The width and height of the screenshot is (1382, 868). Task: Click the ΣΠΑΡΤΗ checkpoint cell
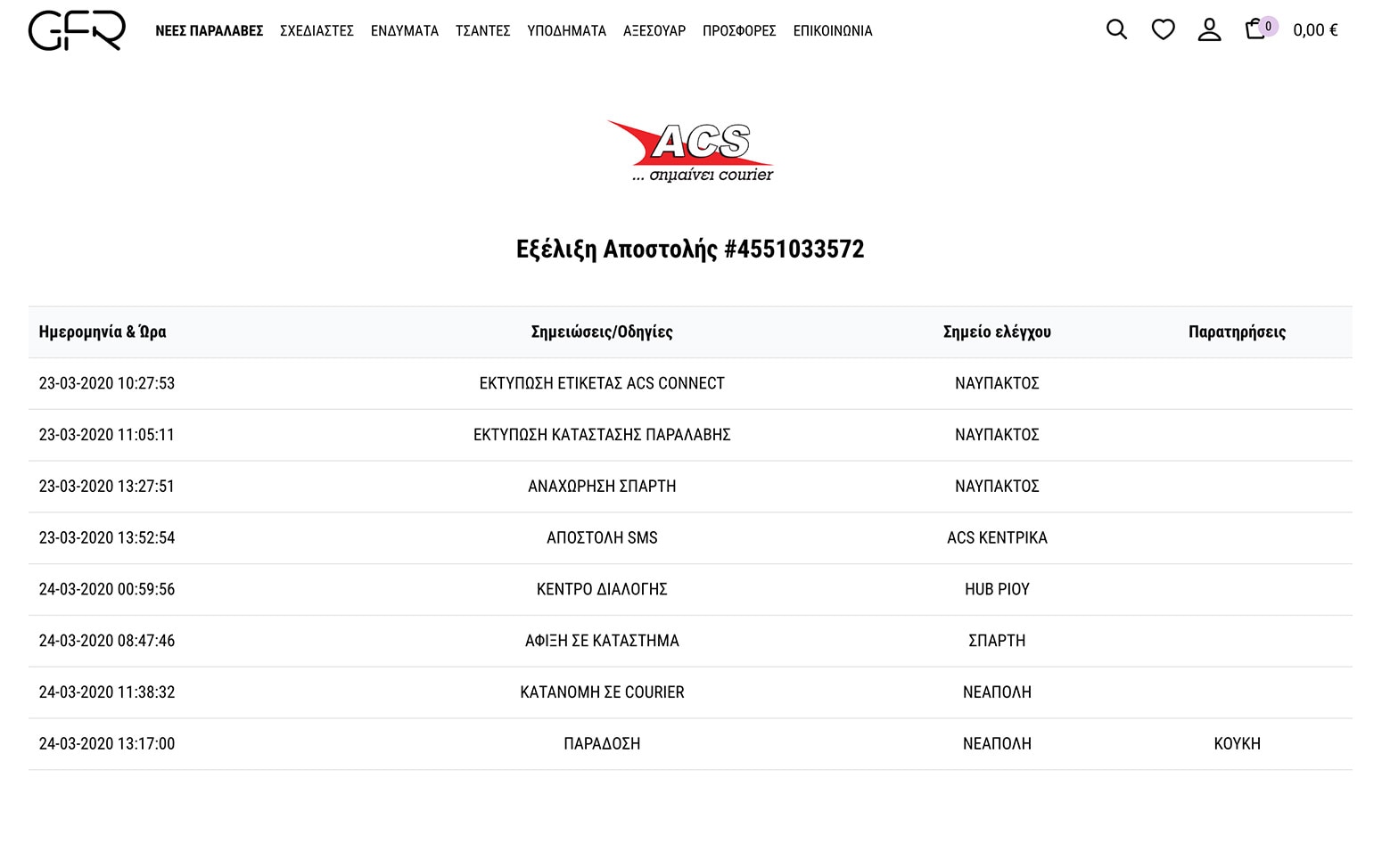997,641
